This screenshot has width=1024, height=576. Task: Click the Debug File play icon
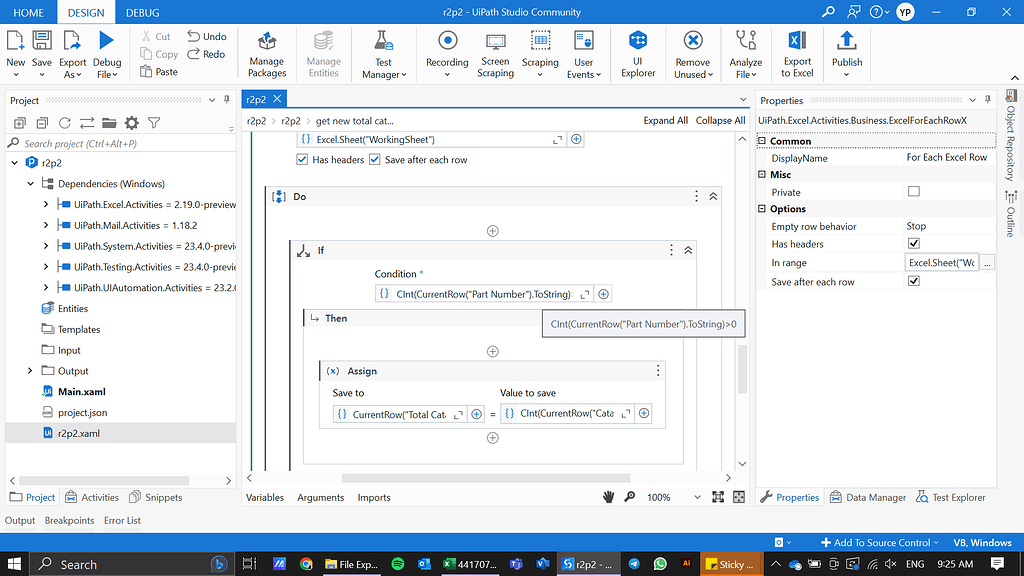tap(106, 40)
